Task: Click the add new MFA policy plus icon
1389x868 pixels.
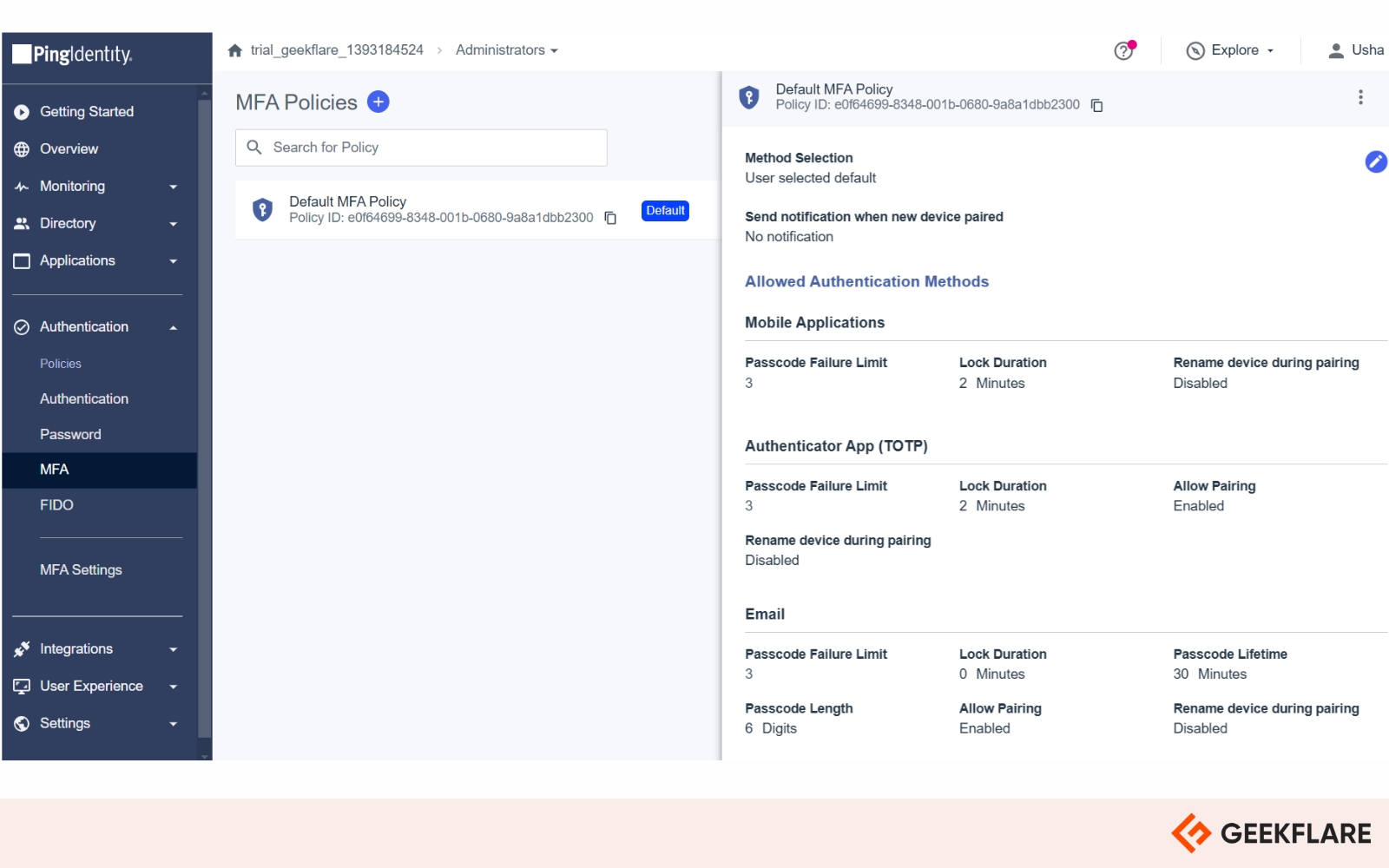Action: (x=378, y=102)
